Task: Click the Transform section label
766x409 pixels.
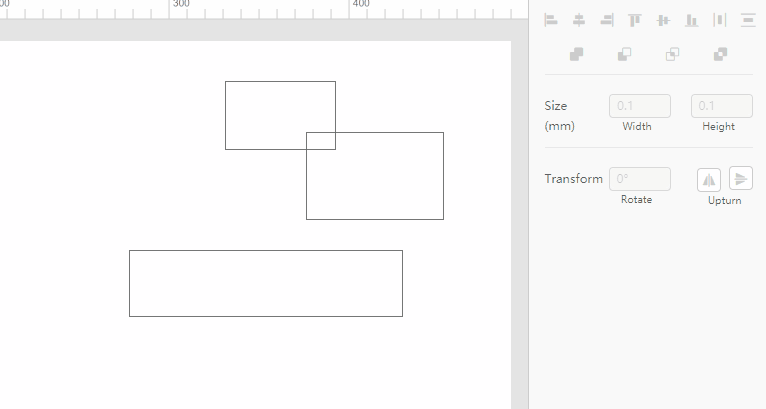Action: [x=574, y=179]
